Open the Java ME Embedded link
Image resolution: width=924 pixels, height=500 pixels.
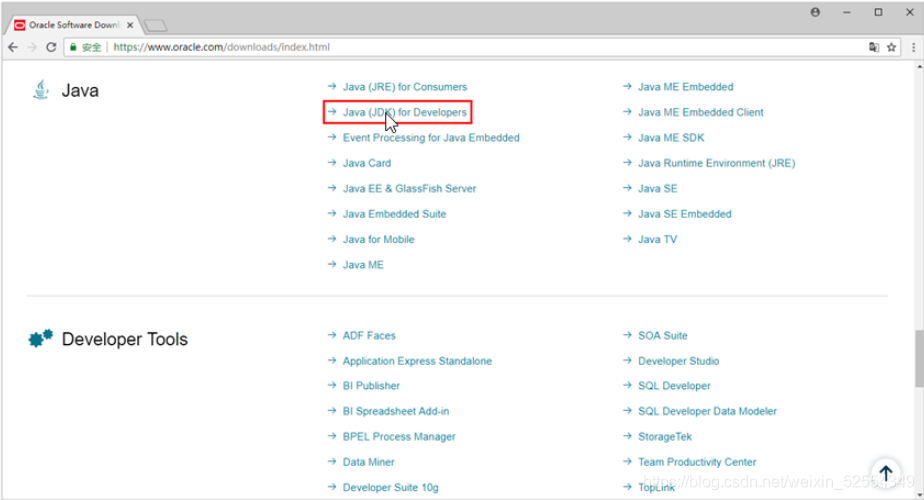[x=685, y=87]
